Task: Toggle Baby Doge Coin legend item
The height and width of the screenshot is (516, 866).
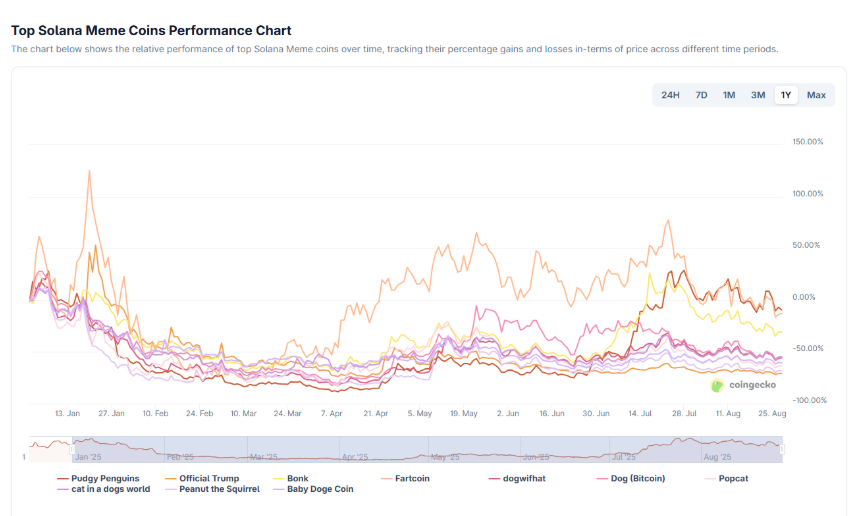Action: [320, 489]
